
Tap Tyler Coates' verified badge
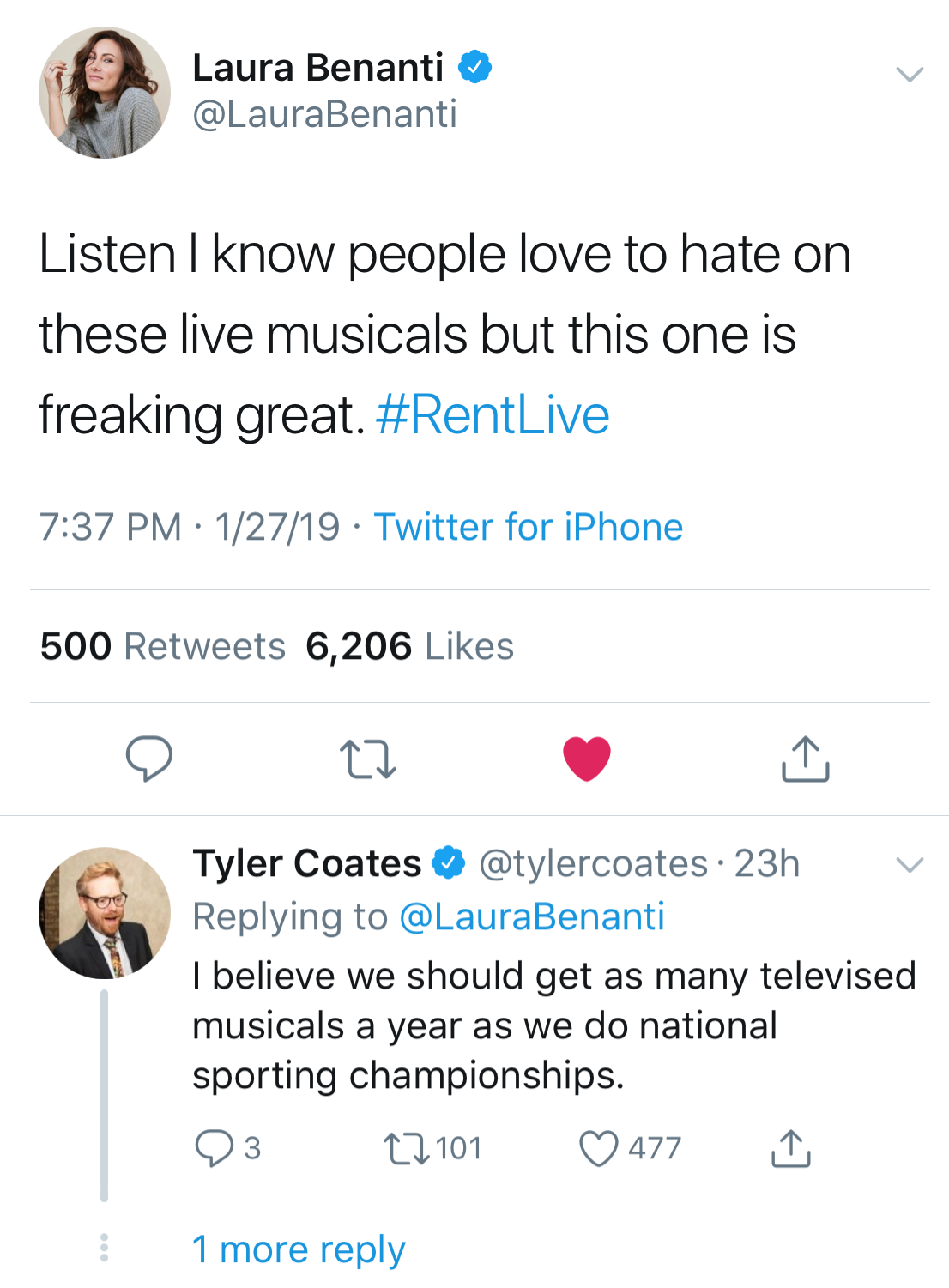pyautogui.click(x=448, y=863)
